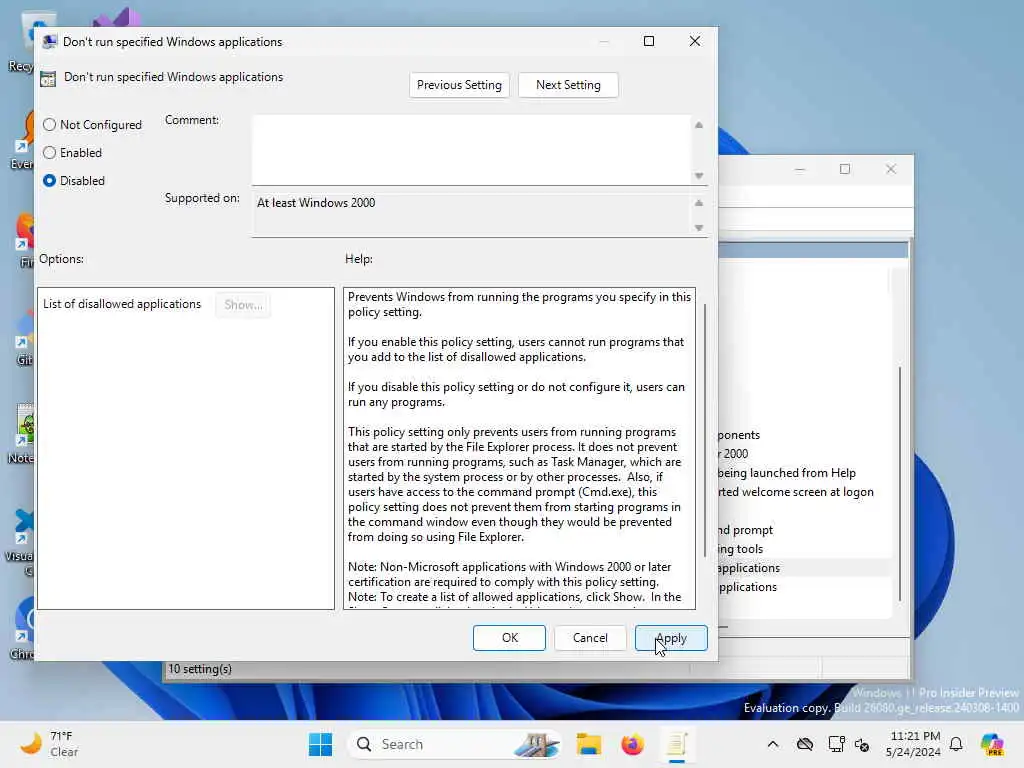The width and height of the screenshot is (1024, 768).
Task: Click the dialog title bar icon
Action: tap(49, 42)
